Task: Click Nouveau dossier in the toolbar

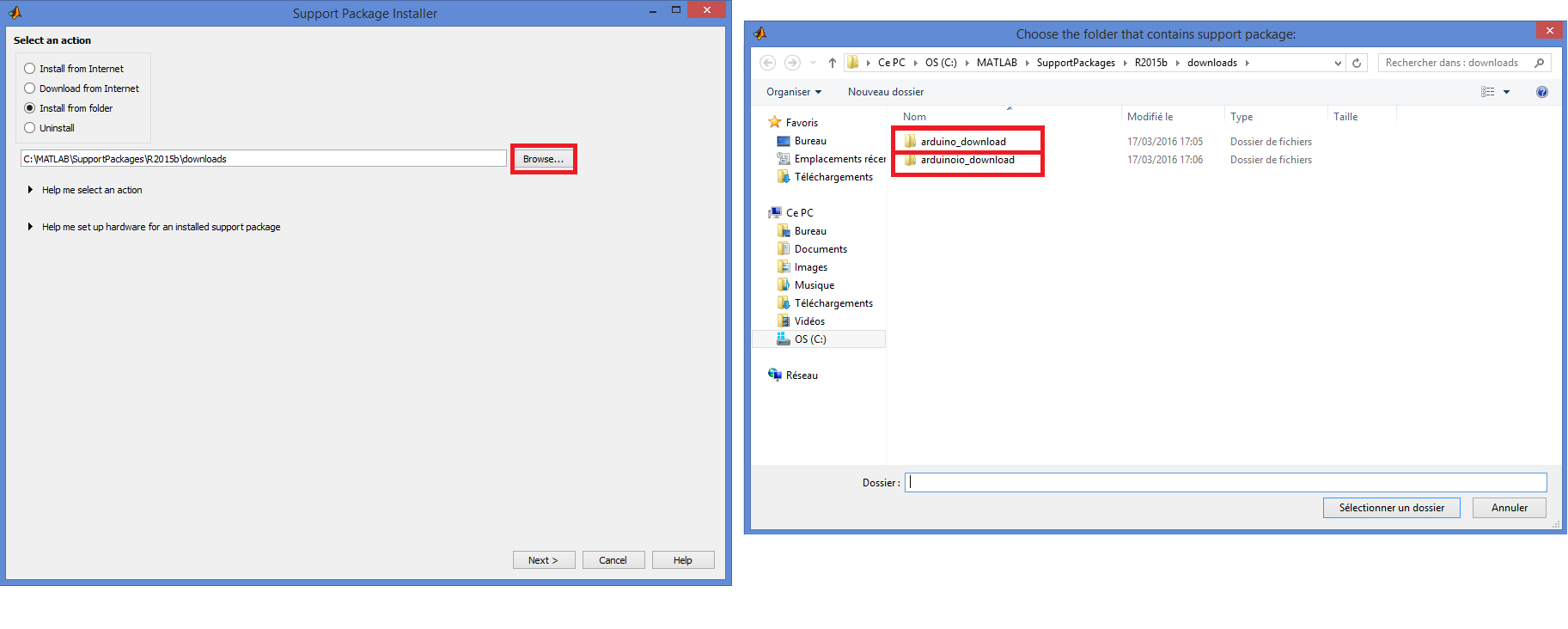Action: pyautogui.click(x=885, y=92)
